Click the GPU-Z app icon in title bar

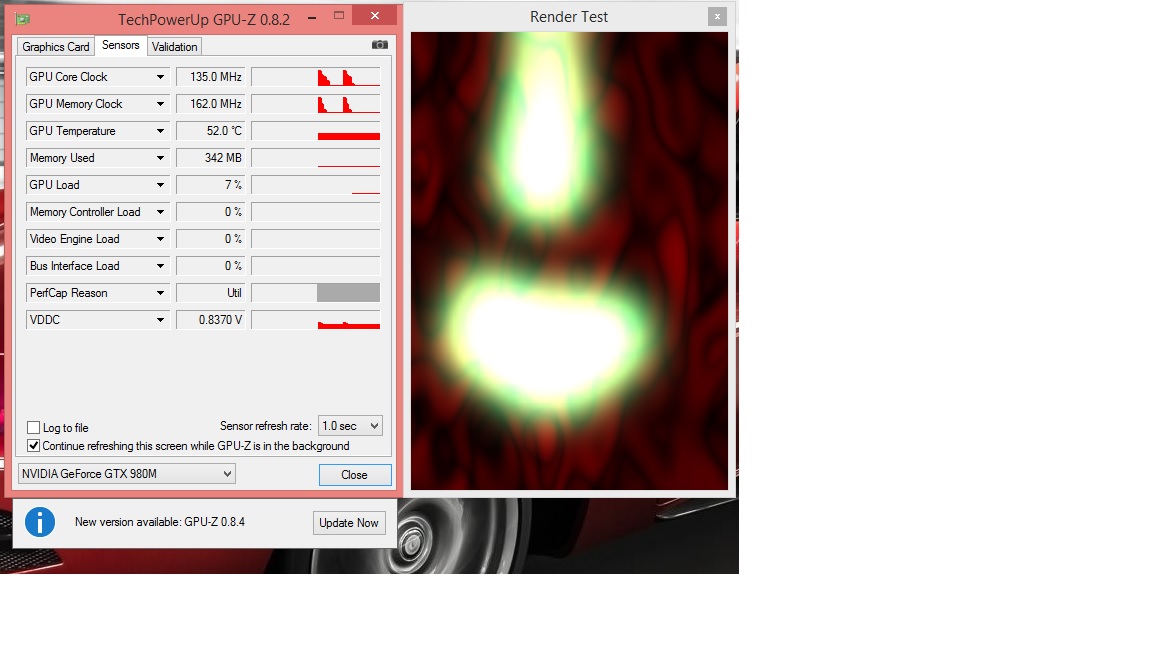(23, 19)
